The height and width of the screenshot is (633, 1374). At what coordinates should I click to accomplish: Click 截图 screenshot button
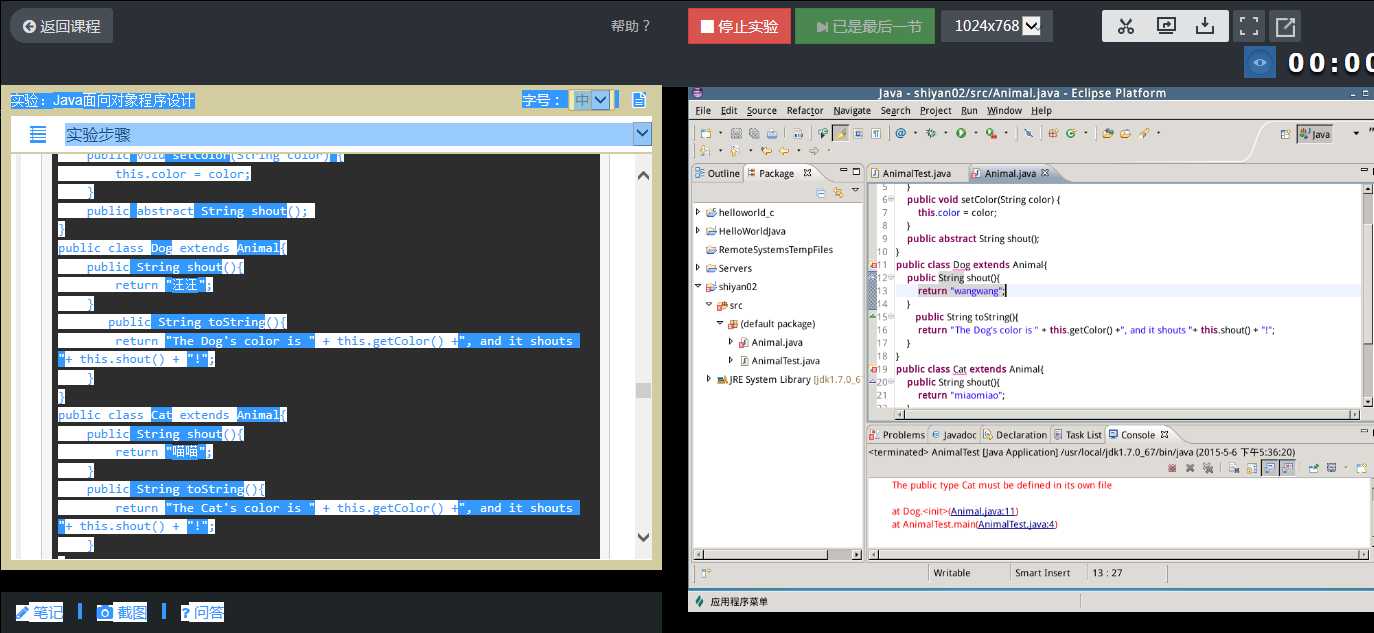pos(122,612)
